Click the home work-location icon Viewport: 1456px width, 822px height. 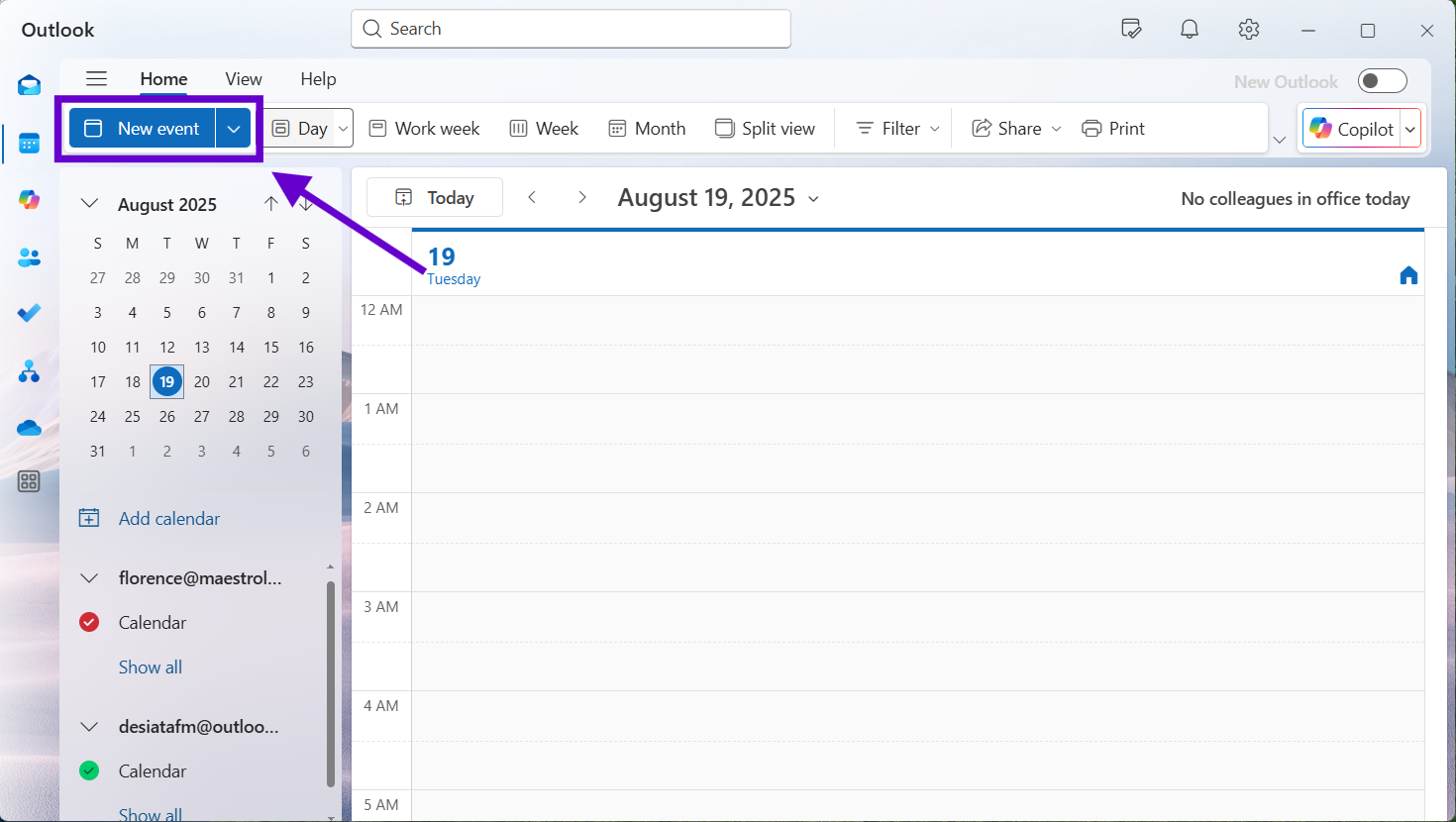coord(1408,275)
